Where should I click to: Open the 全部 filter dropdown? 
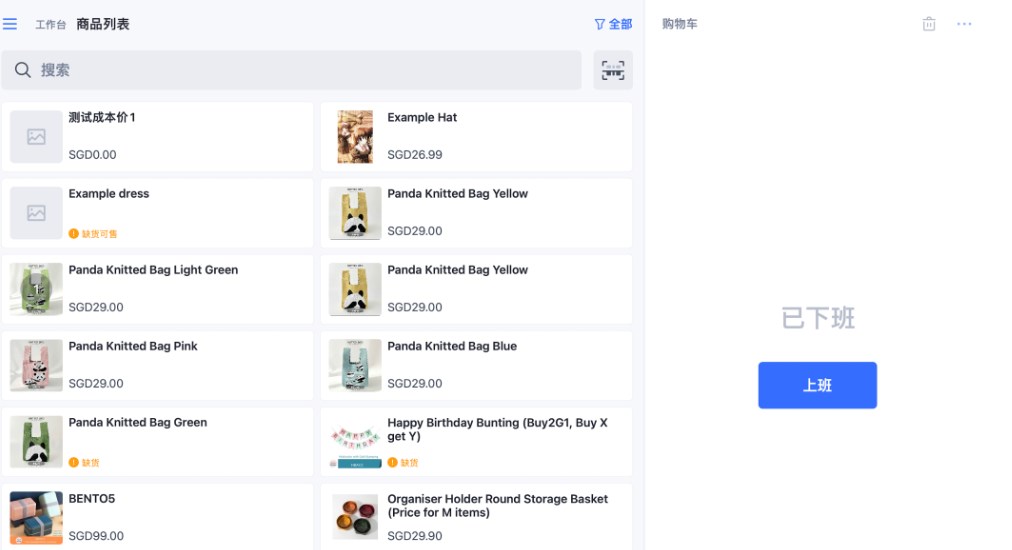[x=613, y=24]
